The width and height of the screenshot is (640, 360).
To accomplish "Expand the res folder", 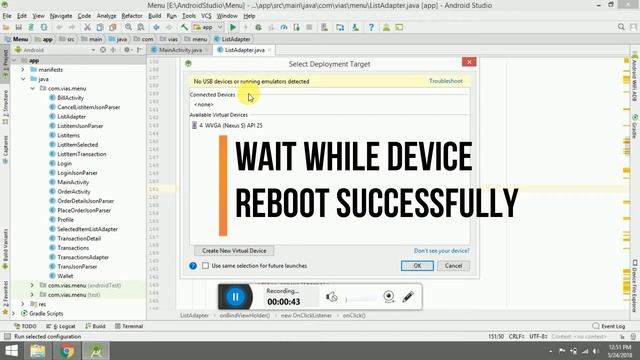I will pyautogui.click(x=23, y=304).
